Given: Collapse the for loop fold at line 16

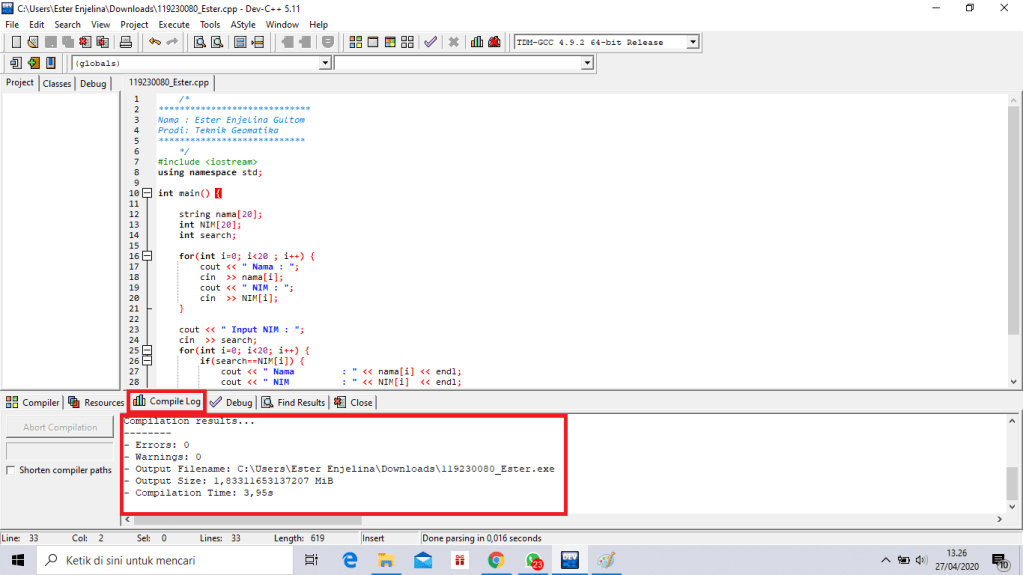Looking at the screenshot, I should tap(147, 256).
